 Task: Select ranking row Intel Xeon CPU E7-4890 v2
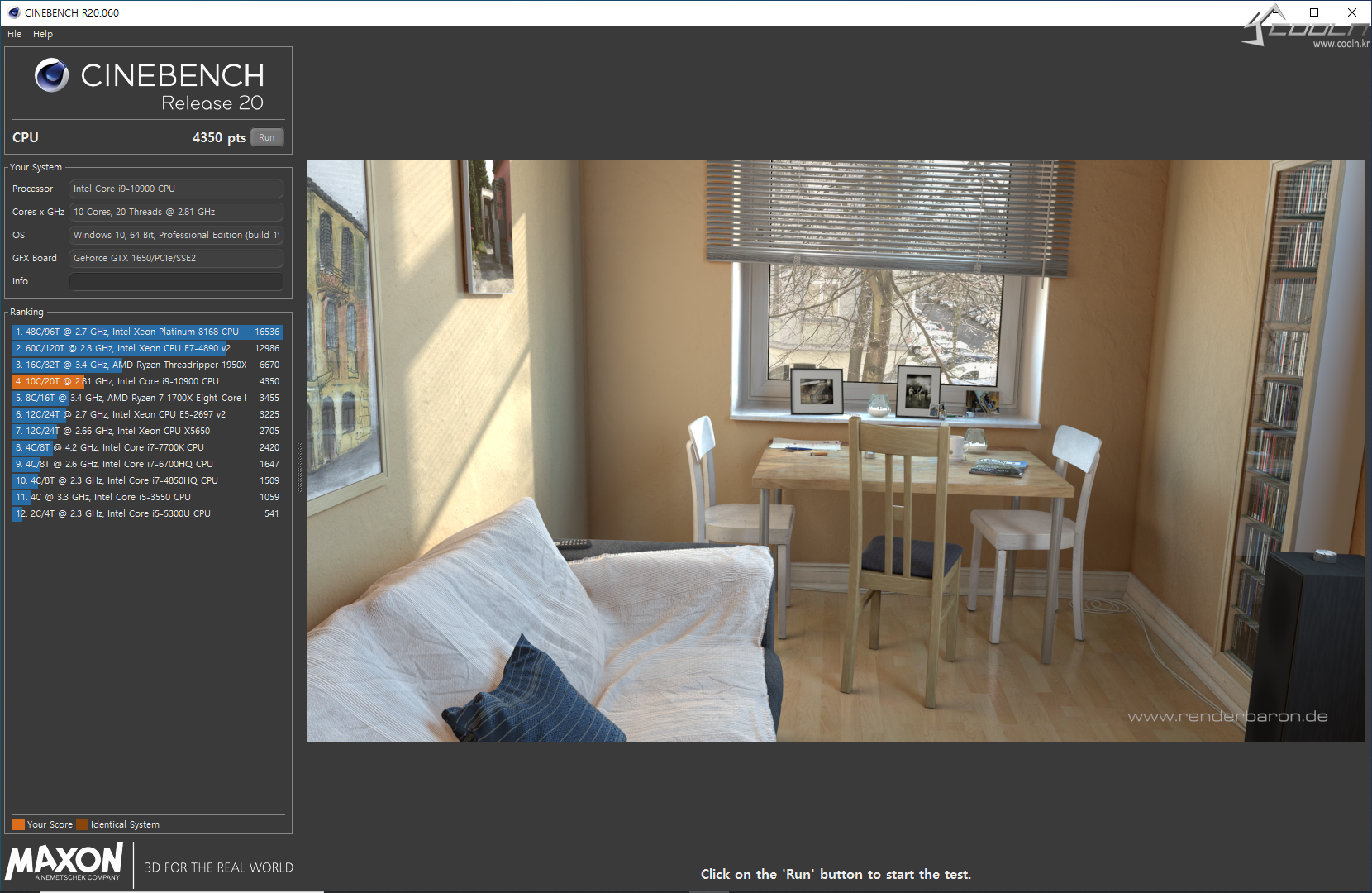pyautogui.click(x=148, y=348)
